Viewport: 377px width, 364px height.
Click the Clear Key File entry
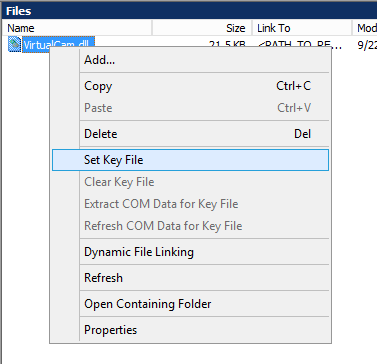click(x=190, y=182)
